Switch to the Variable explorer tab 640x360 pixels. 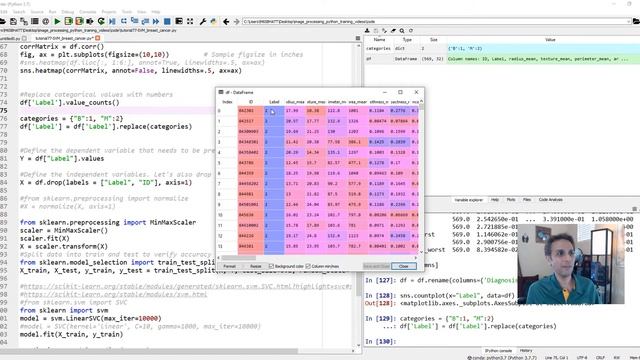click(468, 200)
